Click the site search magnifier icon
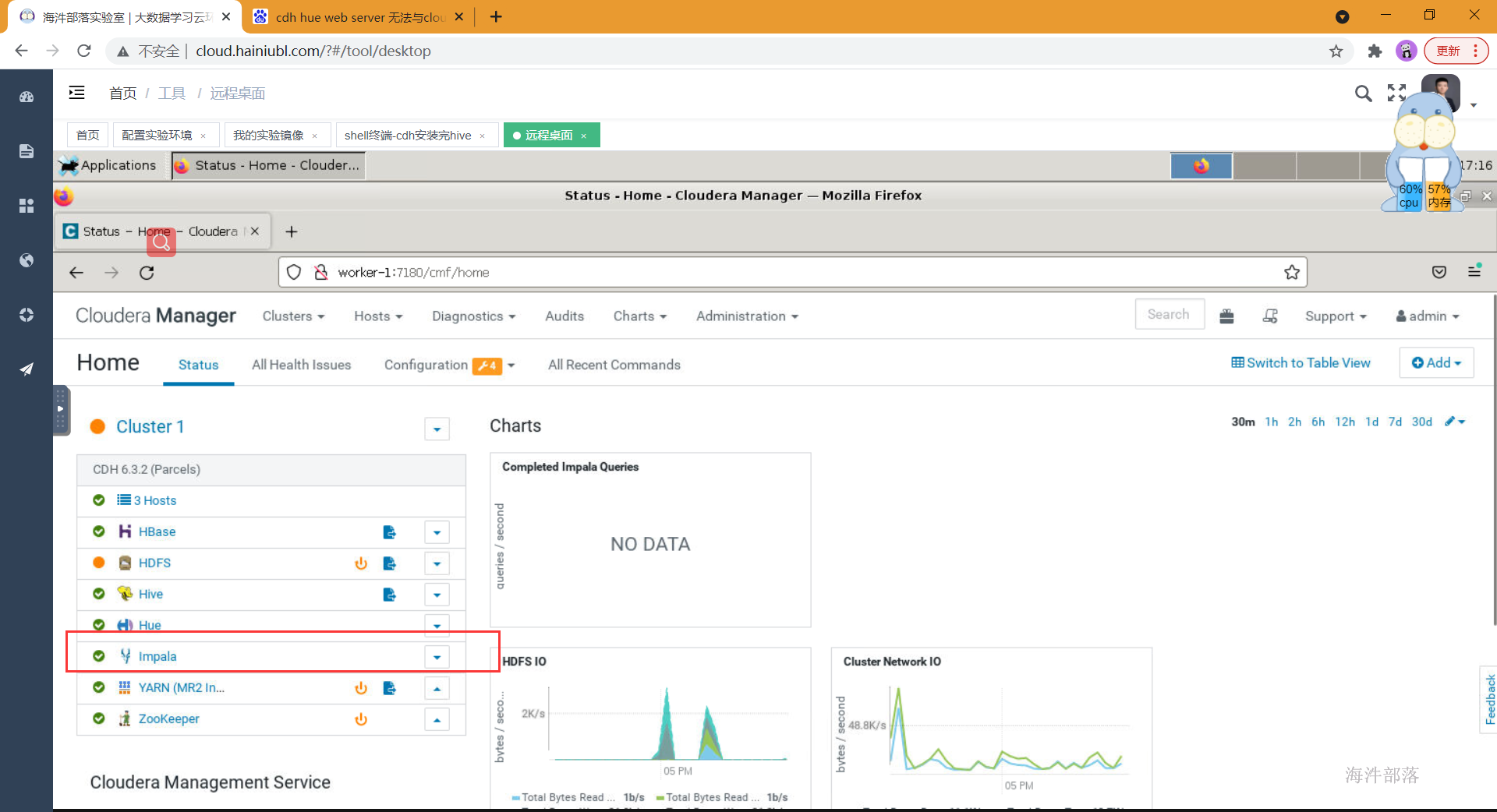Screen dimensions: 1497x812 point(1363,94)
